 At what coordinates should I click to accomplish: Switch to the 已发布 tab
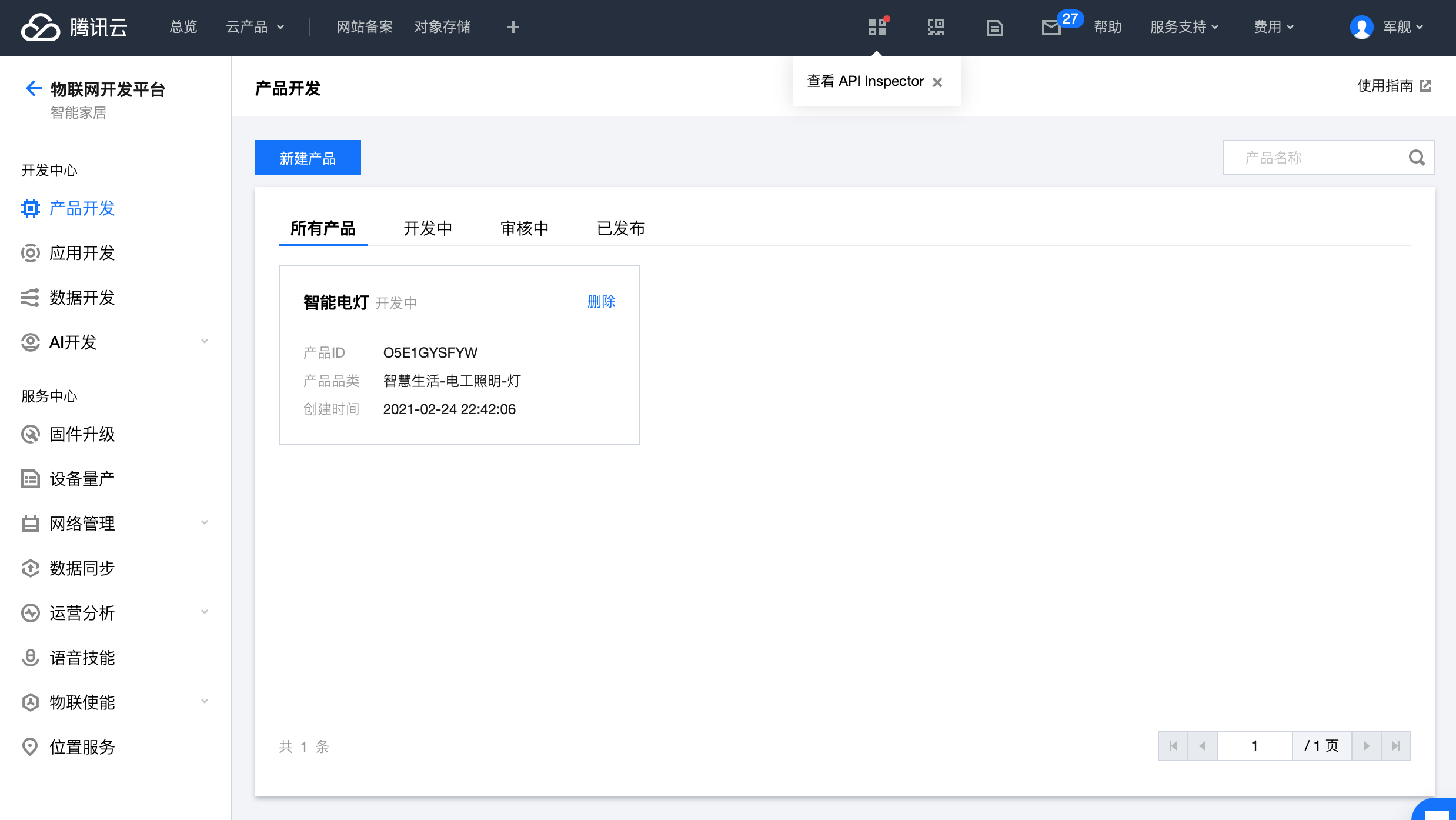620,228
